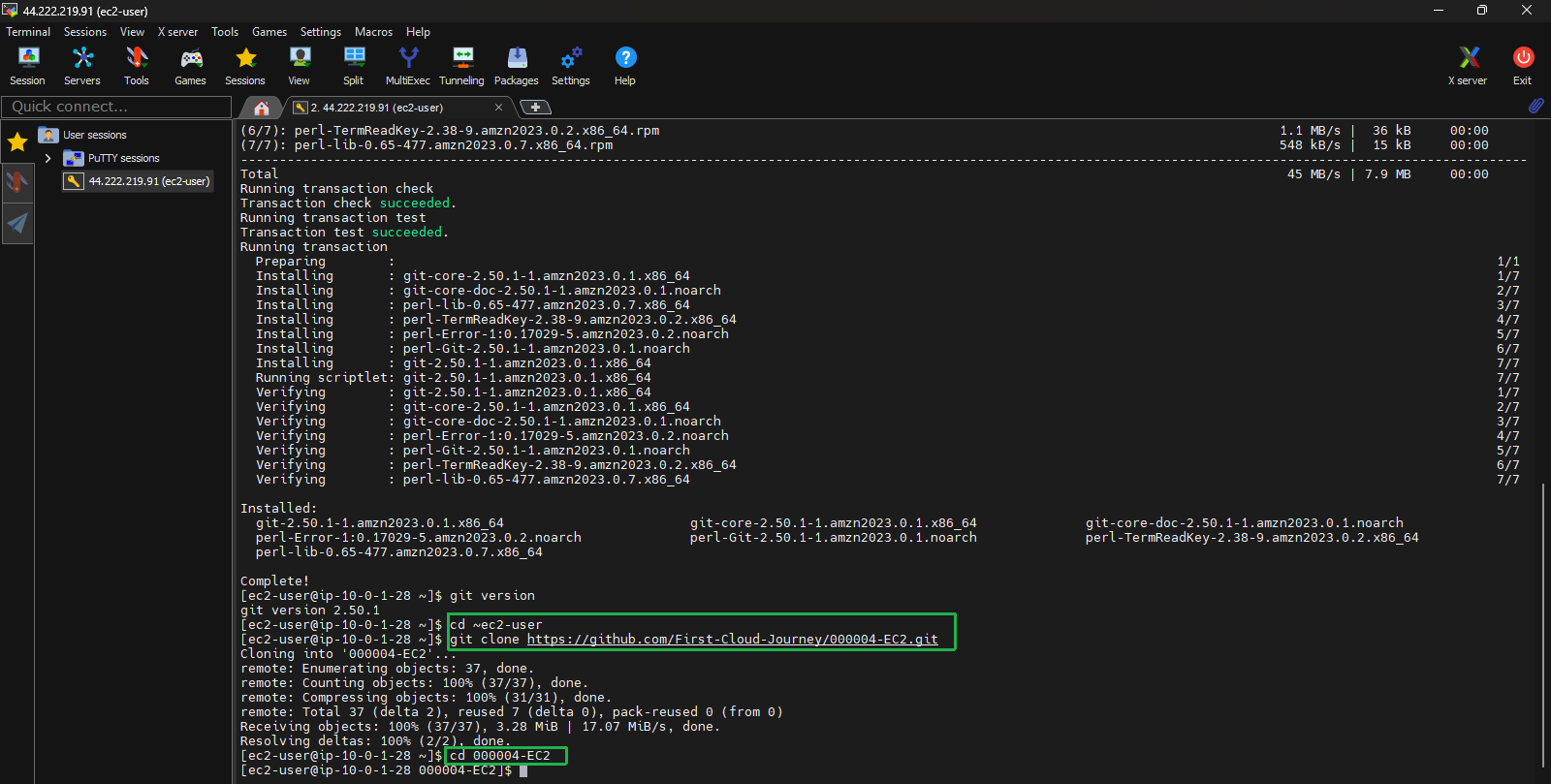Open the X server menu

point(177,32)
